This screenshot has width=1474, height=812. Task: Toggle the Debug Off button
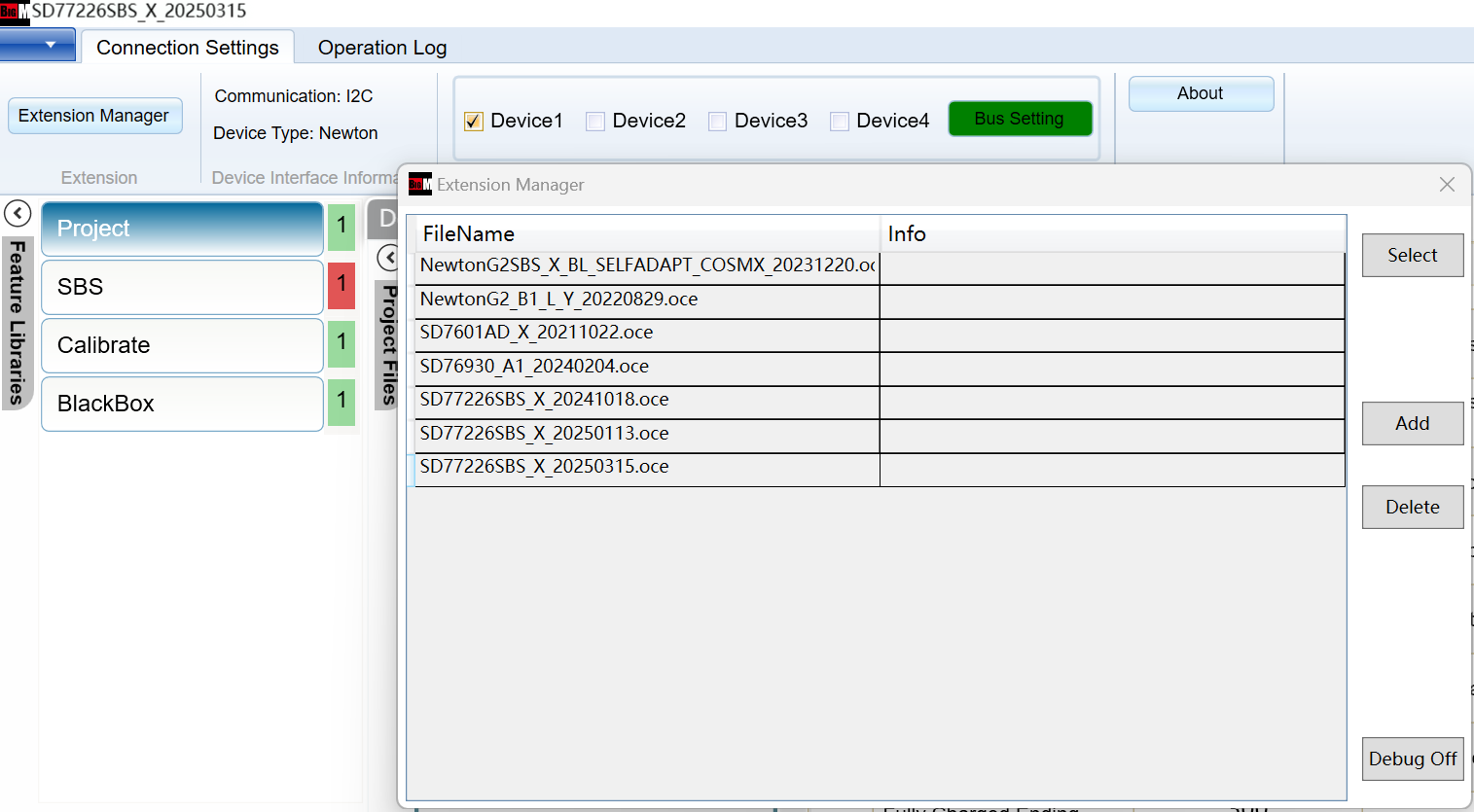[x=1413, y=759]
